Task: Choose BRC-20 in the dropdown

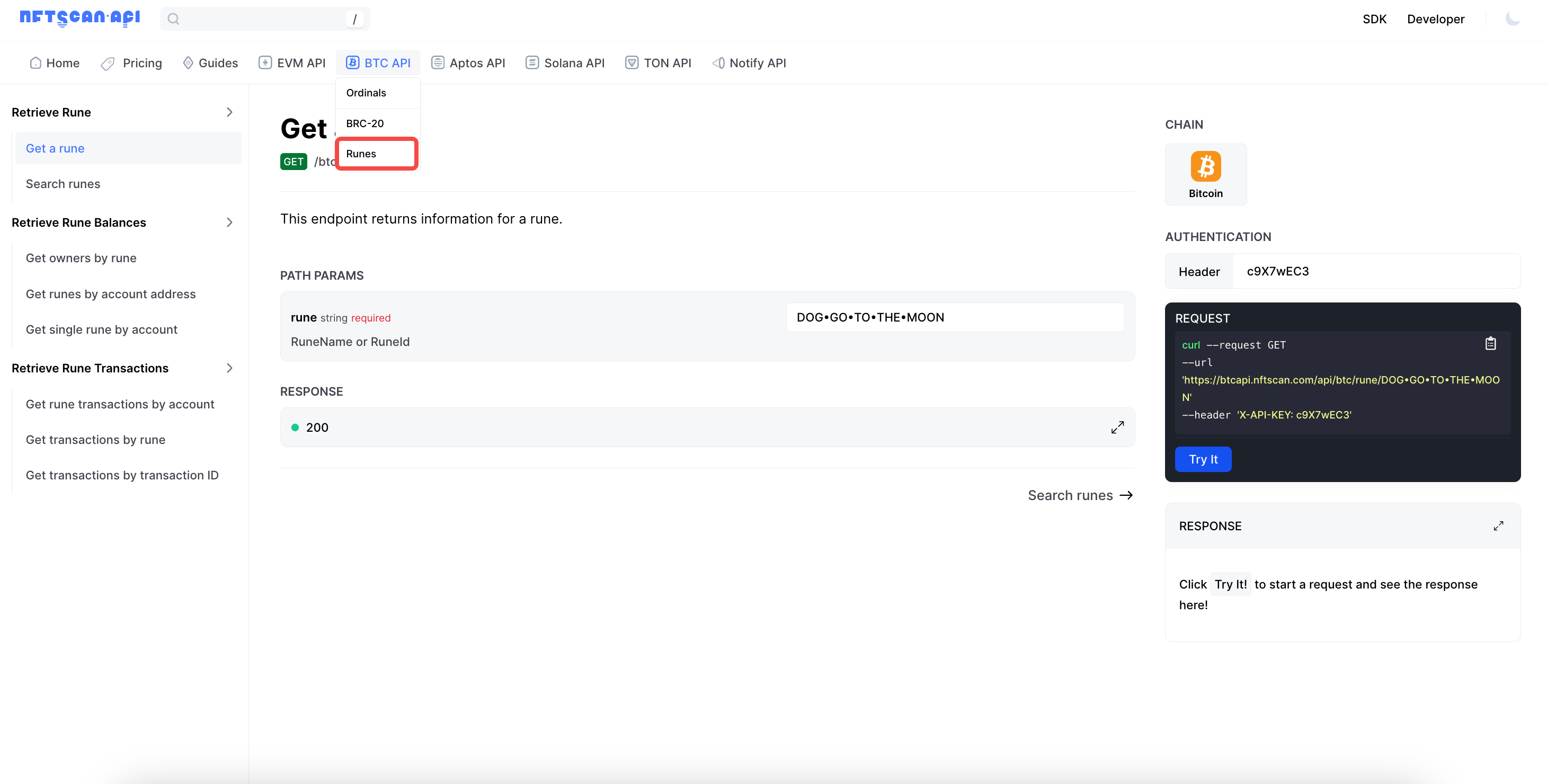Action: pos(365,123)
